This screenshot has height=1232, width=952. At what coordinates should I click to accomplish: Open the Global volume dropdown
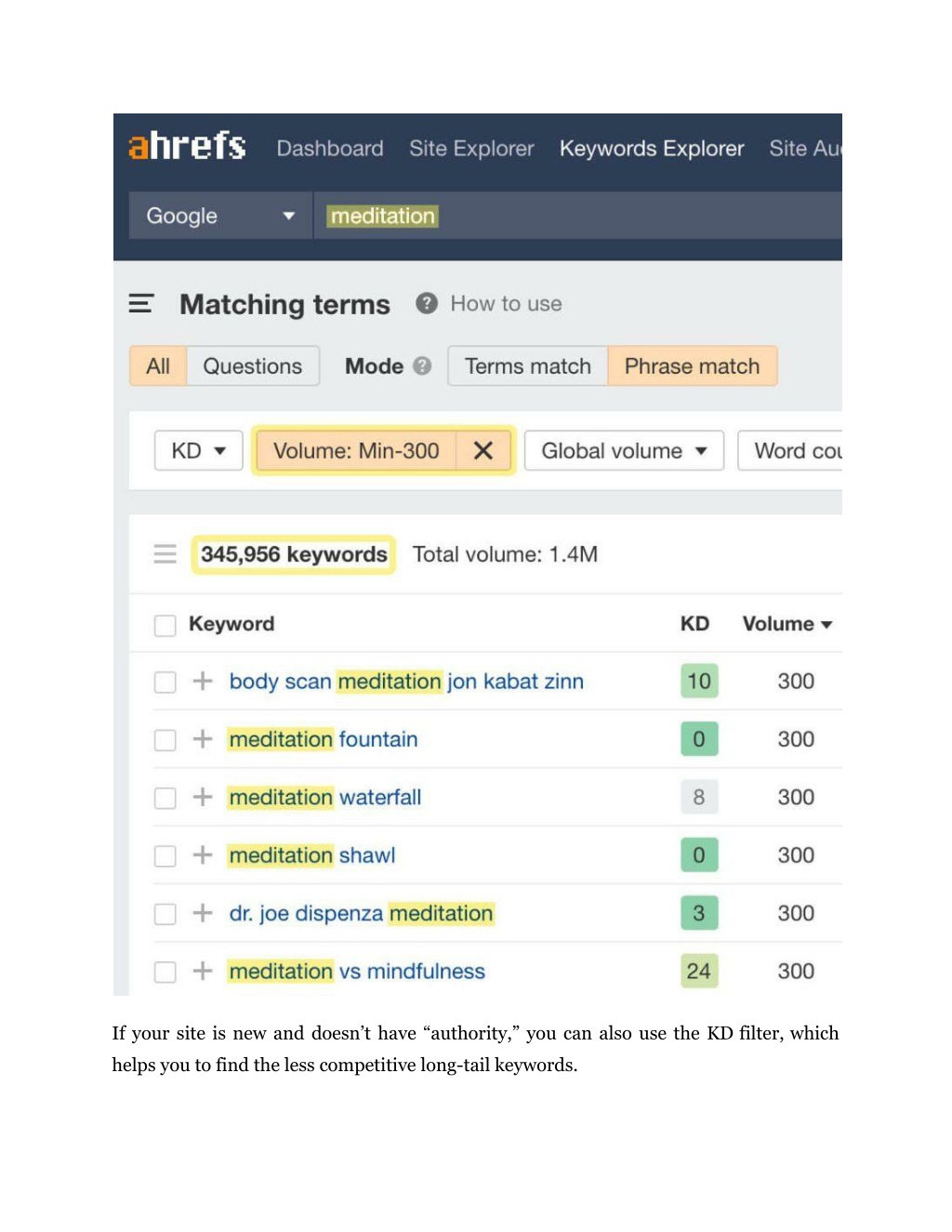click(x=624, y=451)
